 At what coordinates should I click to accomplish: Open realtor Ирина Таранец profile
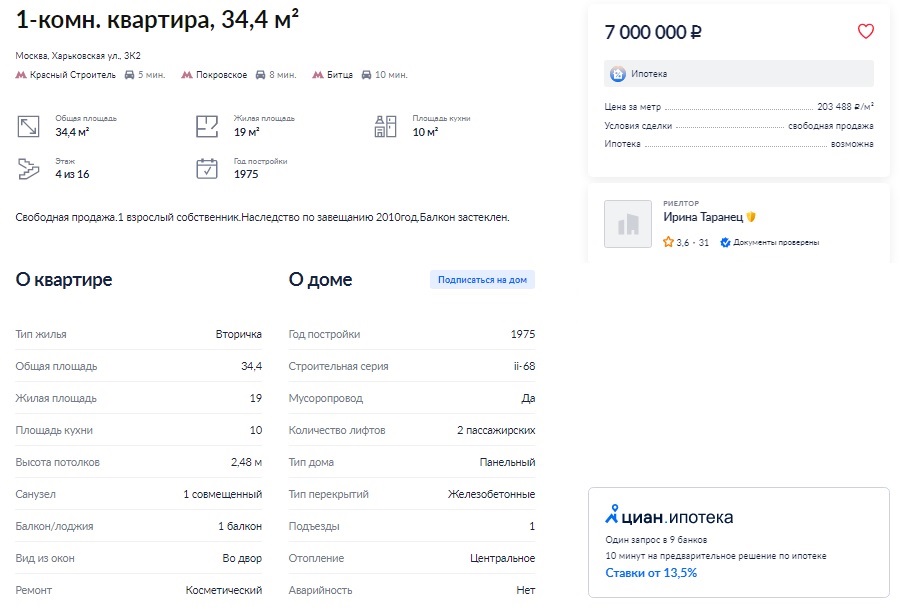[x=703, y=217]
